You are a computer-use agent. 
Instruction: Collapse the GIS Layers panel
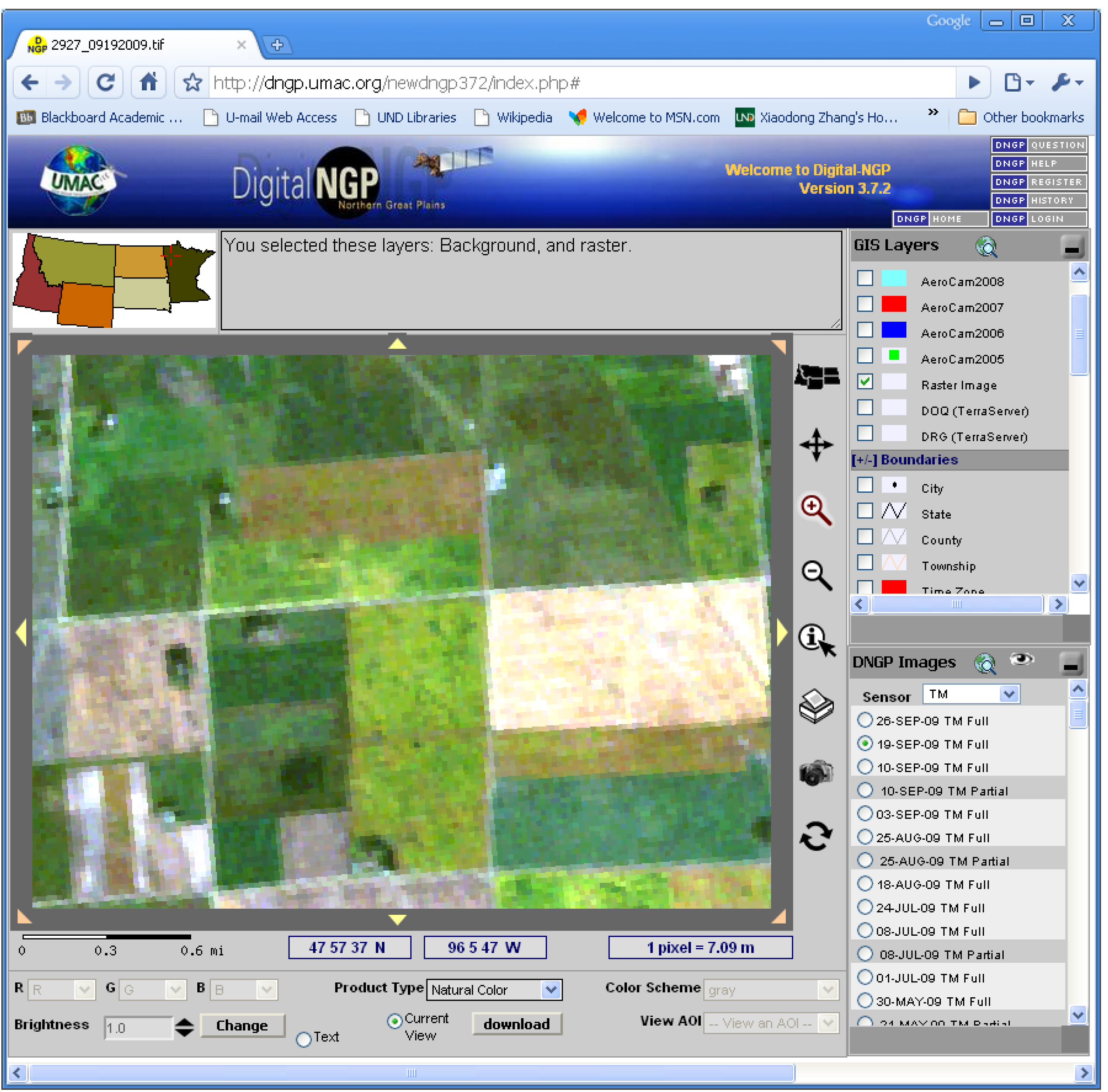[1072, 247]
